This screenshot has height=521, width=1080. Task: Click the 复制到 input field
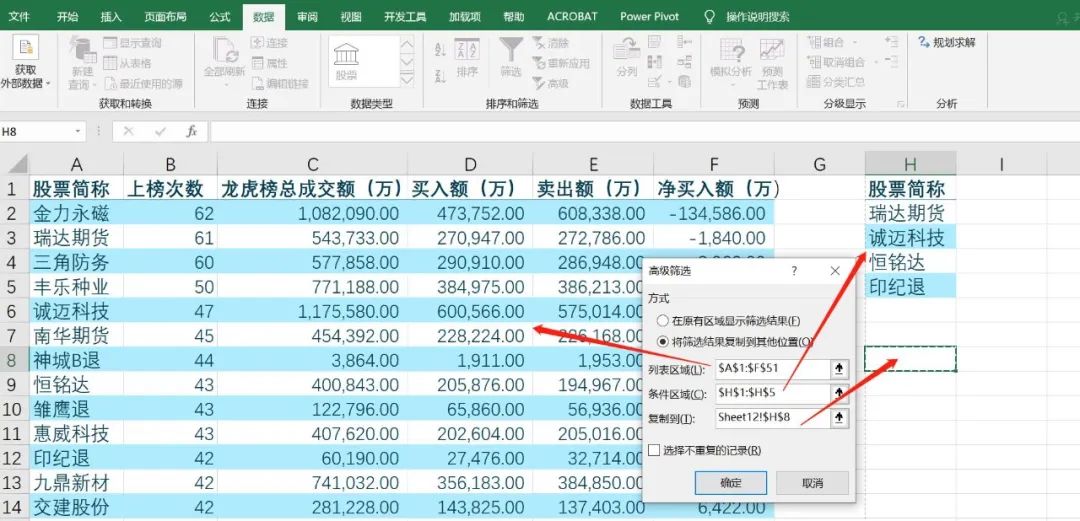pos(772,418)
